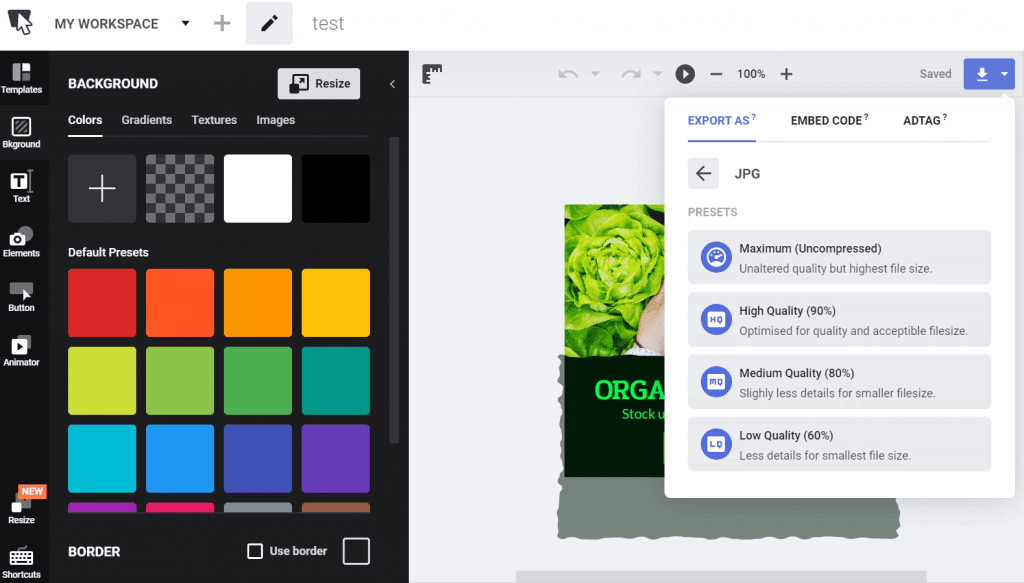Expand the MY WORKSPACE dropdown
Viewport: 1024px width, 583px height.
pos(185,24)
